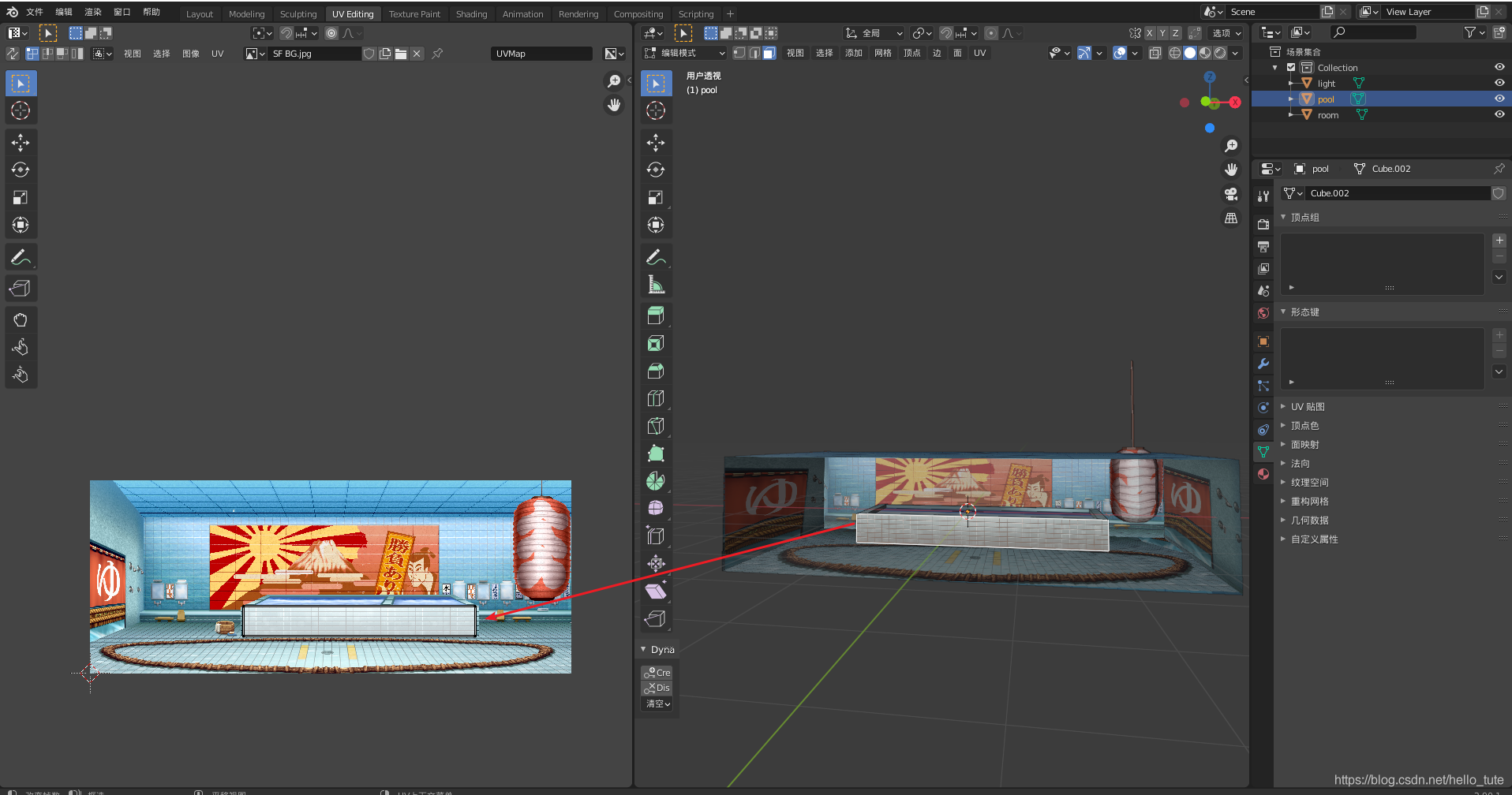The width and height of the screenshot is (1512, 795).
Task: Select the Shrink/Fatten tool
Action: [656, 564]
